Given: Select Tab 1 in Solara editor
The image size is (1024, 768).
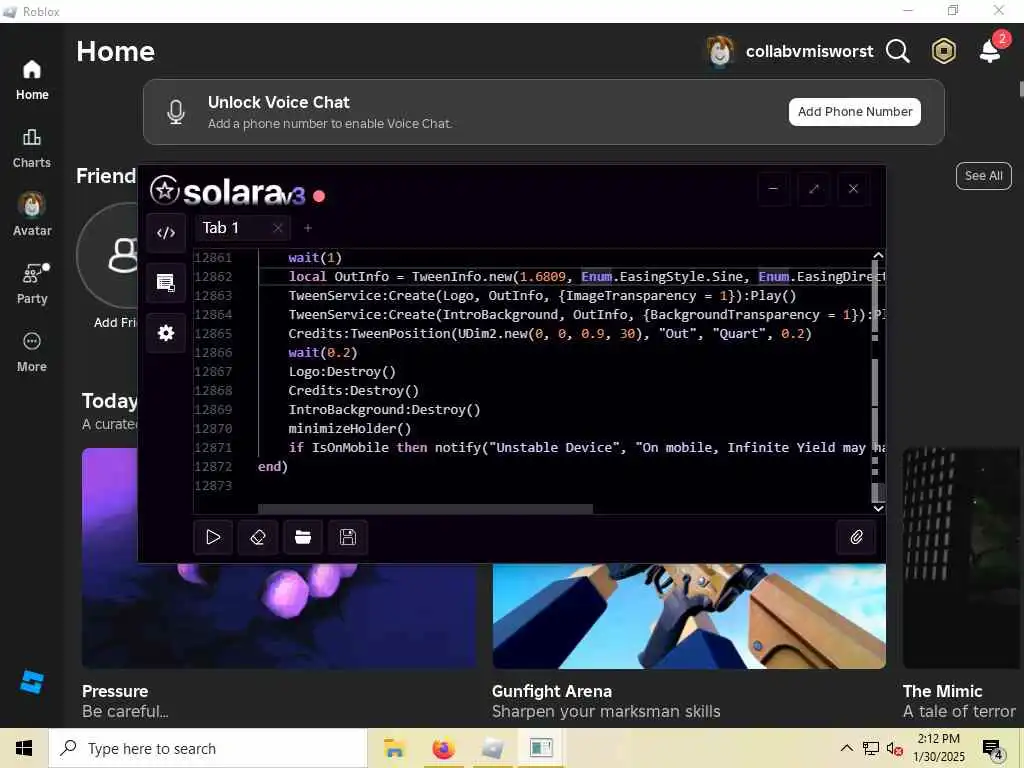Looking at the screenshot, I should [221, 228].
